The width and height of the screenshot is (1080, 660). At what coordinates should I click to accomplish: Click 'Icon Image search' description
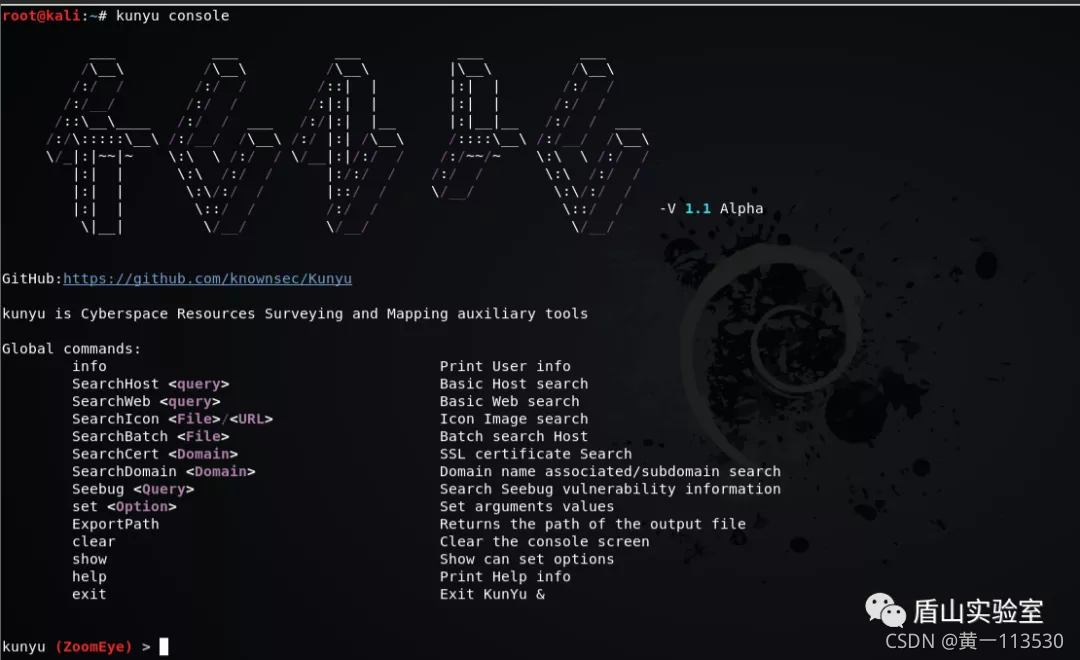click(x=514, y=419)
